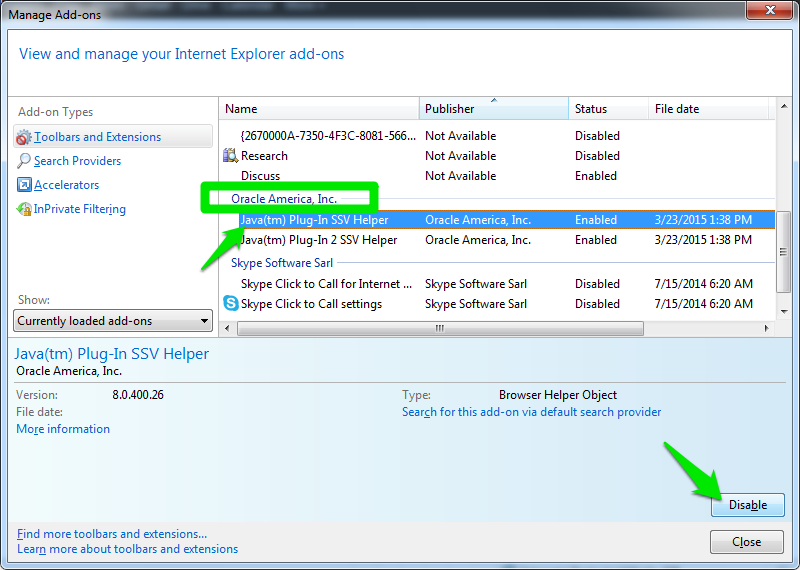This screenshot has width=800, height=570.
Task: Select the Discuss add-on row
Action: click(x=497, y=176)
